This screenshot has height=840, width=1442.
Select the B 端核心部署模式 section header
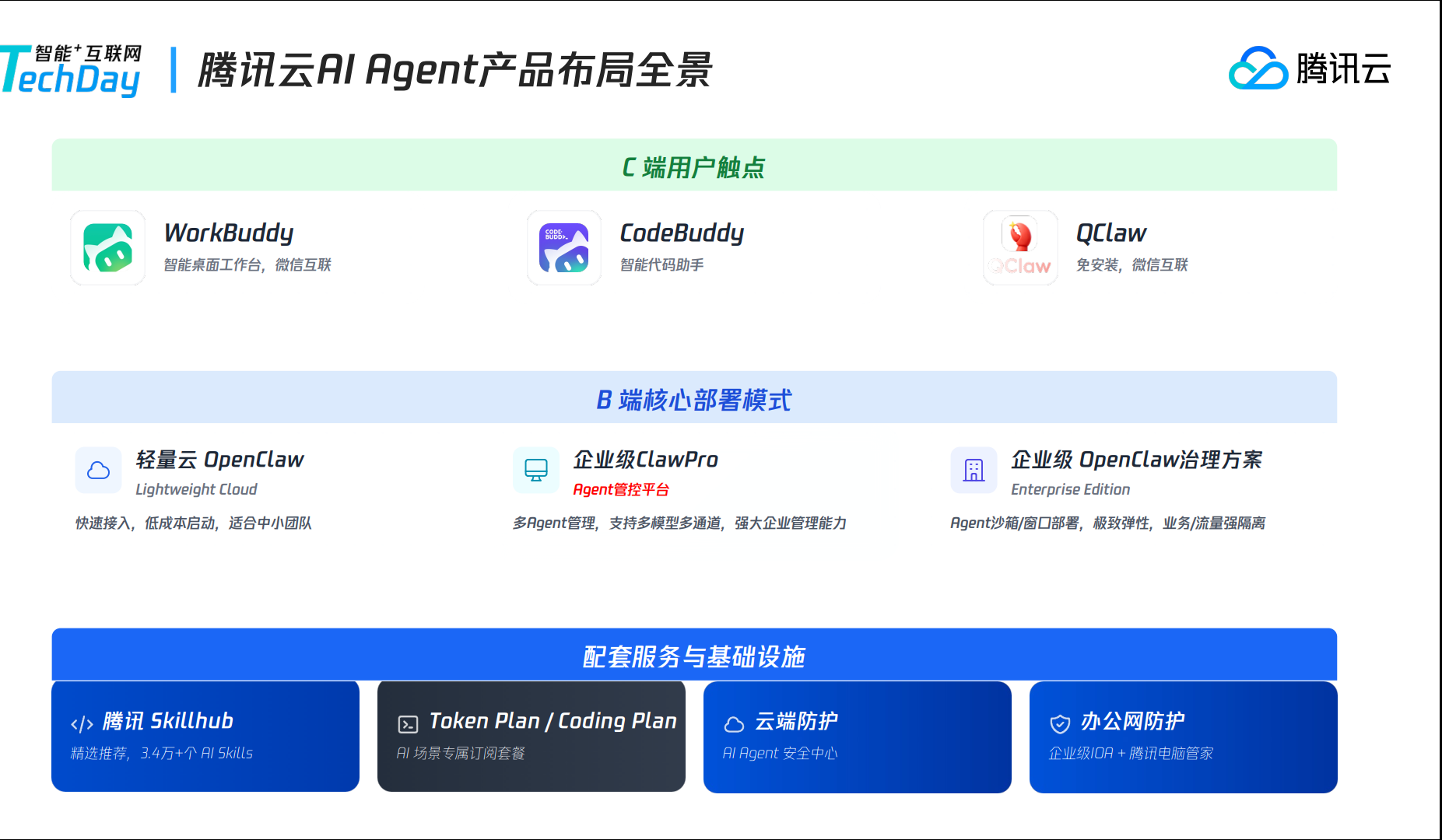point(694,397)
